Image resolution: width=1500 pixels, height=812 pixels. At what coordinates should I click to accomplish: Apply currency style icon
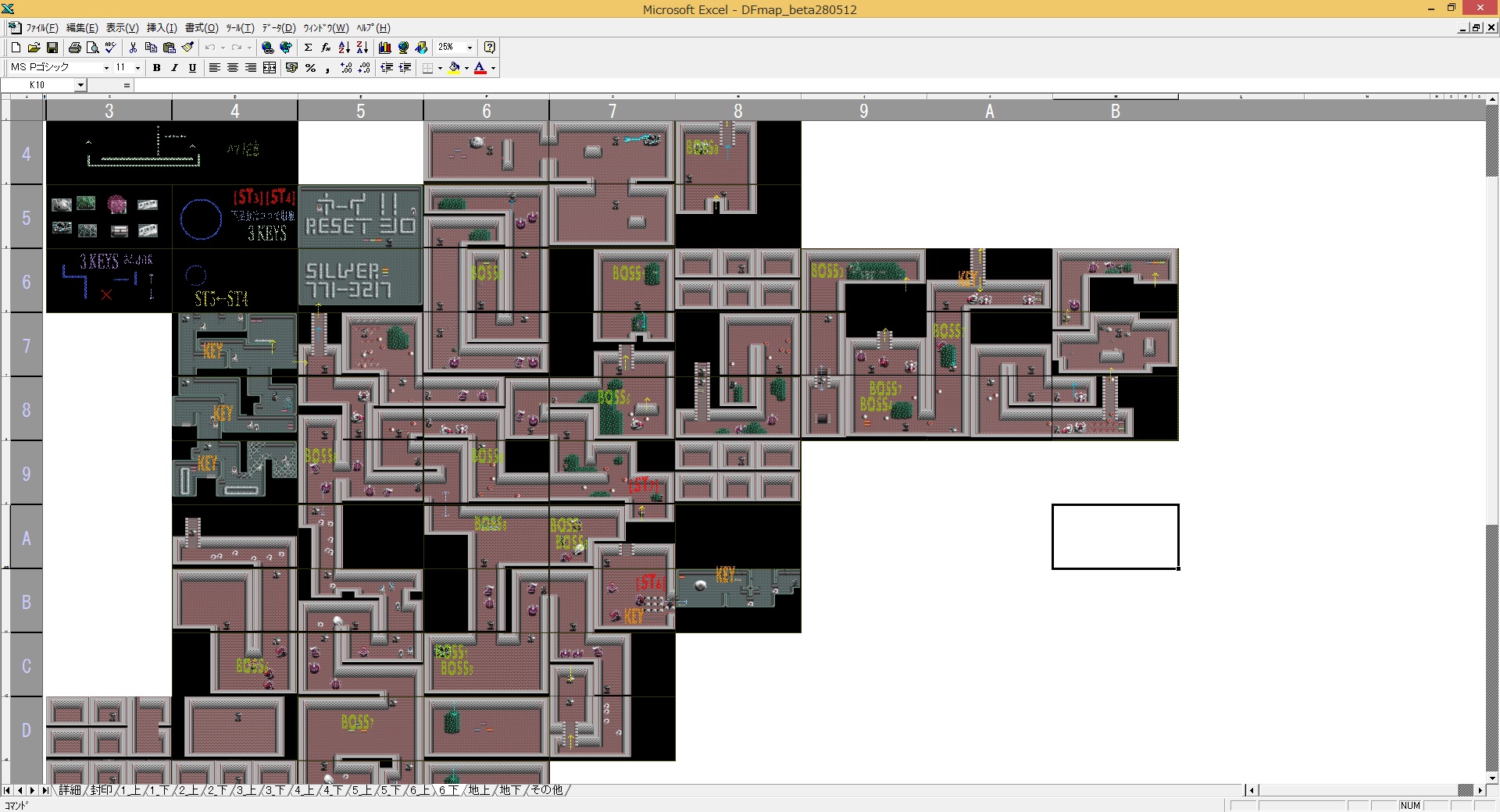[x=292, y=68]
